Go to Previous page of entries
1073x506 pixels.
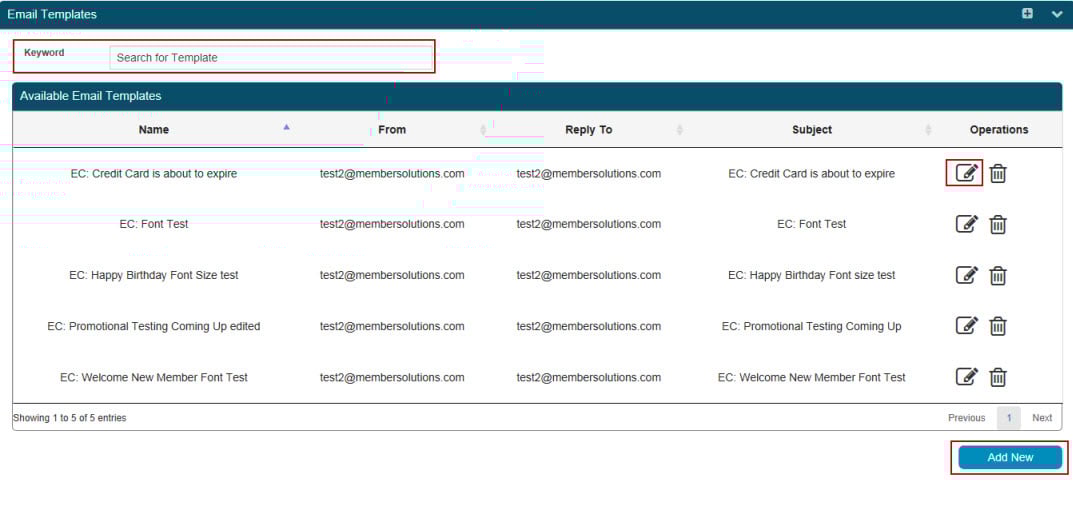966,418
